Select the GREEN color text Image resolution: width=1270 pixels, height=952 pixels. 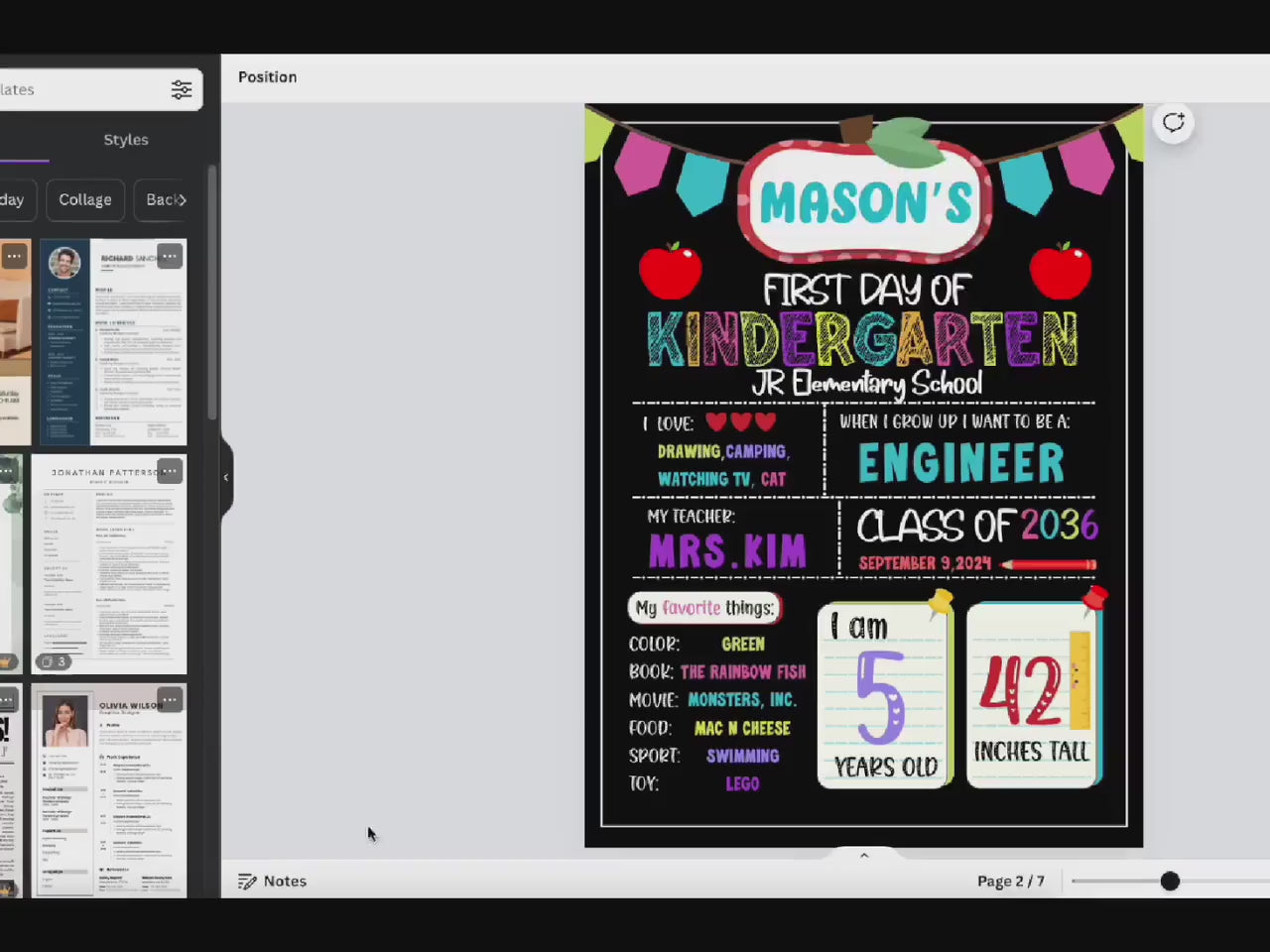click(x=743, y=644)
